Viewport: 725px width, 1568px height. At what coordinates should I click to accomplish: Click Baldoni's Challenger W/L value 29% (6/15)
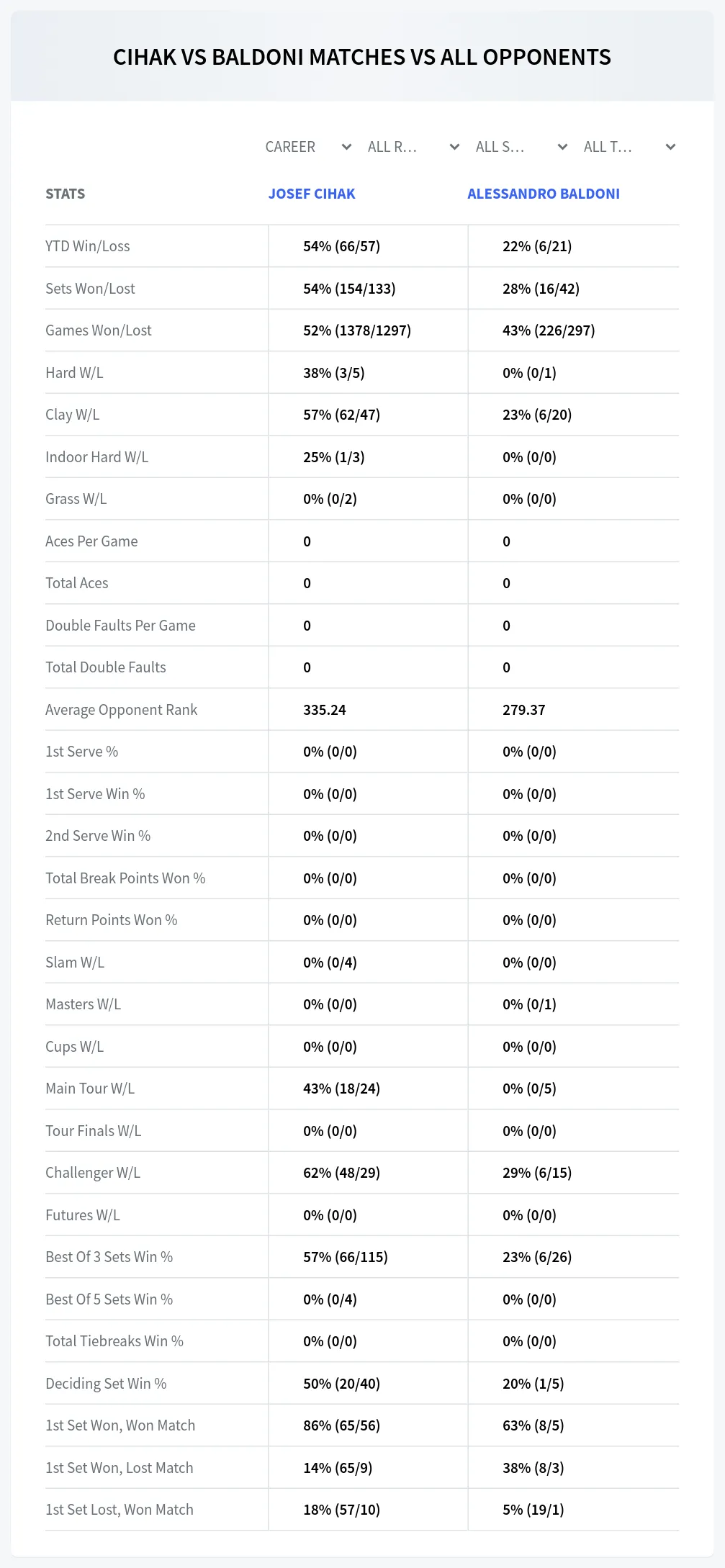tap(537, 1173)
